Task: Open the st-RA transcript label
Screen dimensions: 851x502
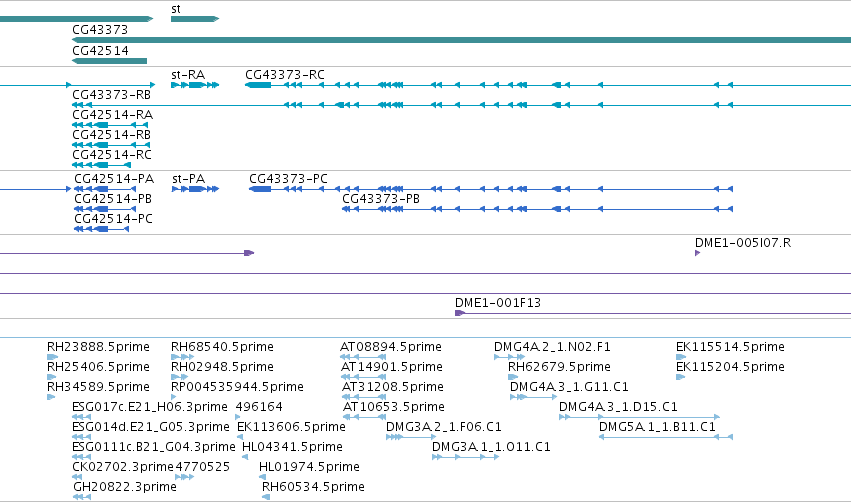Action: pos(188,75)
